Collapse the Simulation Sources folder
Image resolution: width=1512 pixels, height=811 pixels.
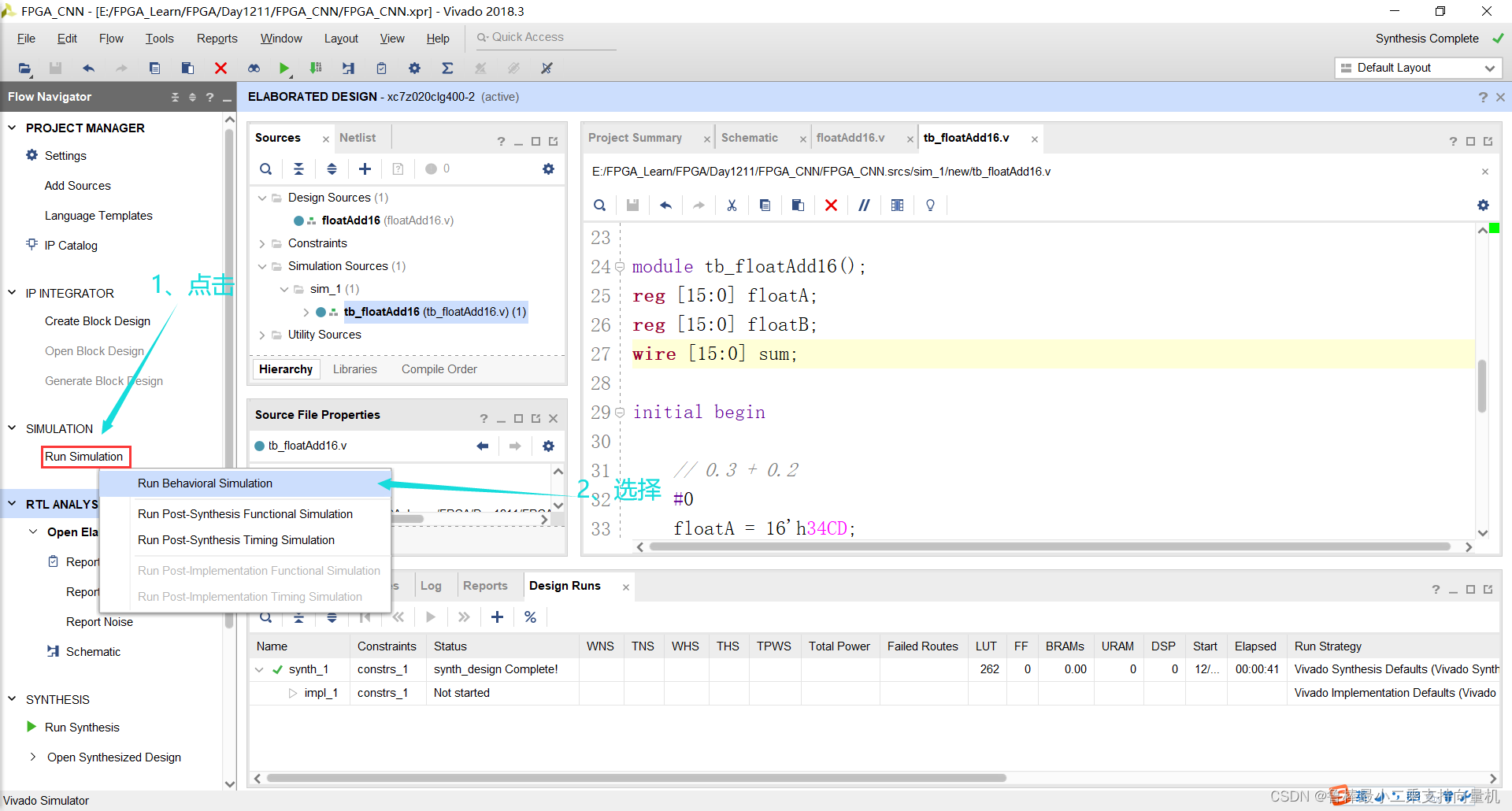tap(262, 266)
